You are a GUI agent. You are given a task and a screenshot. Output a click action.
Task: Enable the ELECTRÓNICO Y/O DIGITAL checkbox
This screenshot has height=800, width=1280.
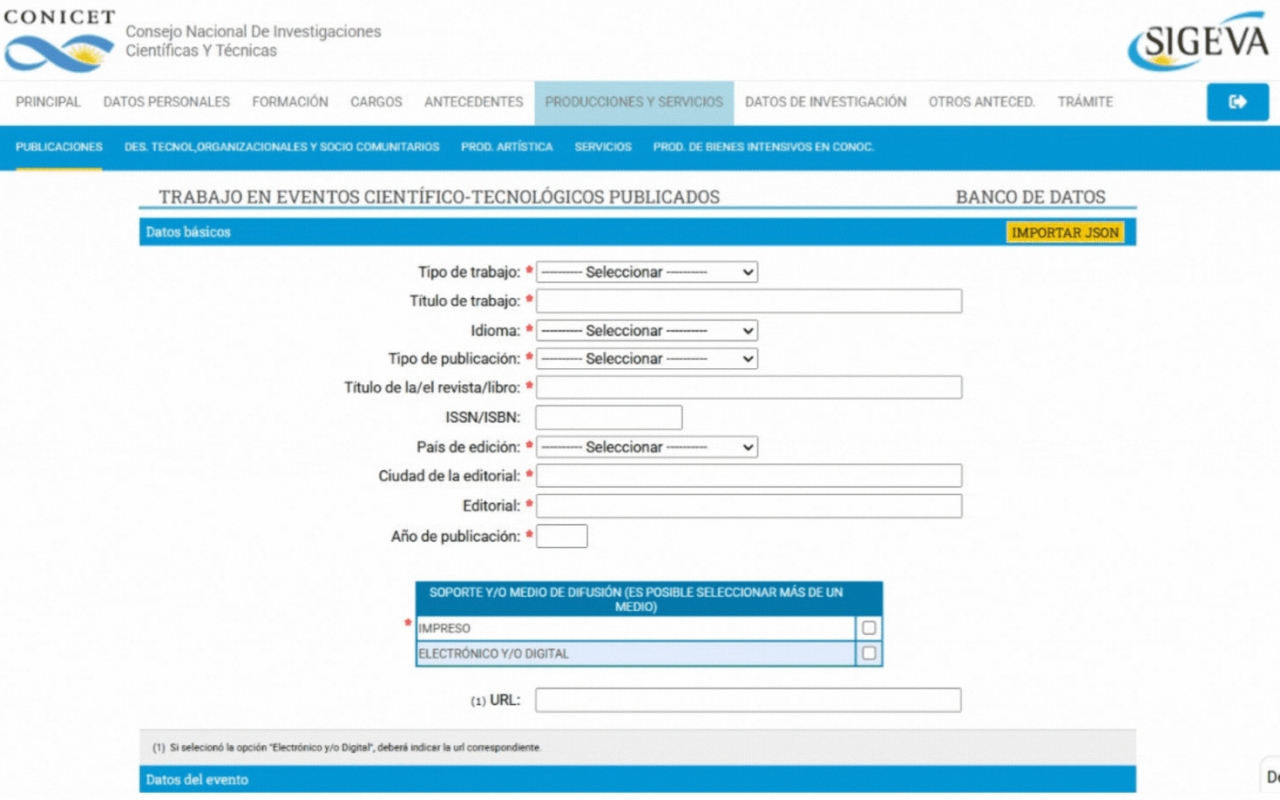click(x=869, y=653)
